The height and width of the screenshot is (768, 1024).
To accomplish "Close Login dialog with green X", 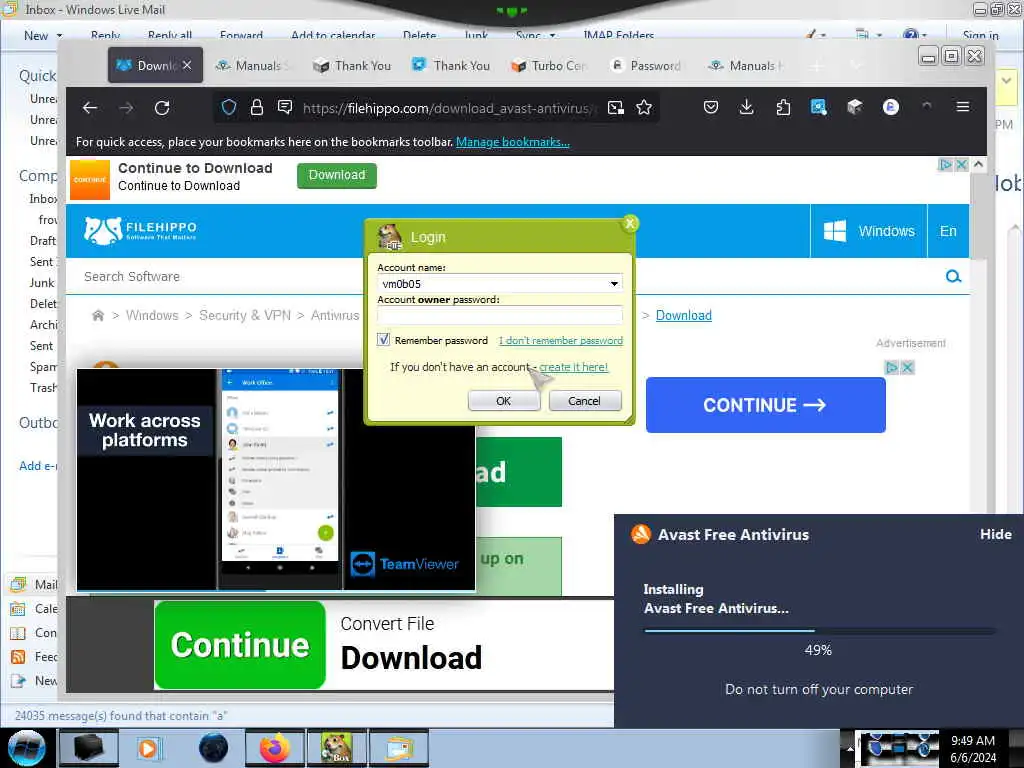I will click(630, 223).
